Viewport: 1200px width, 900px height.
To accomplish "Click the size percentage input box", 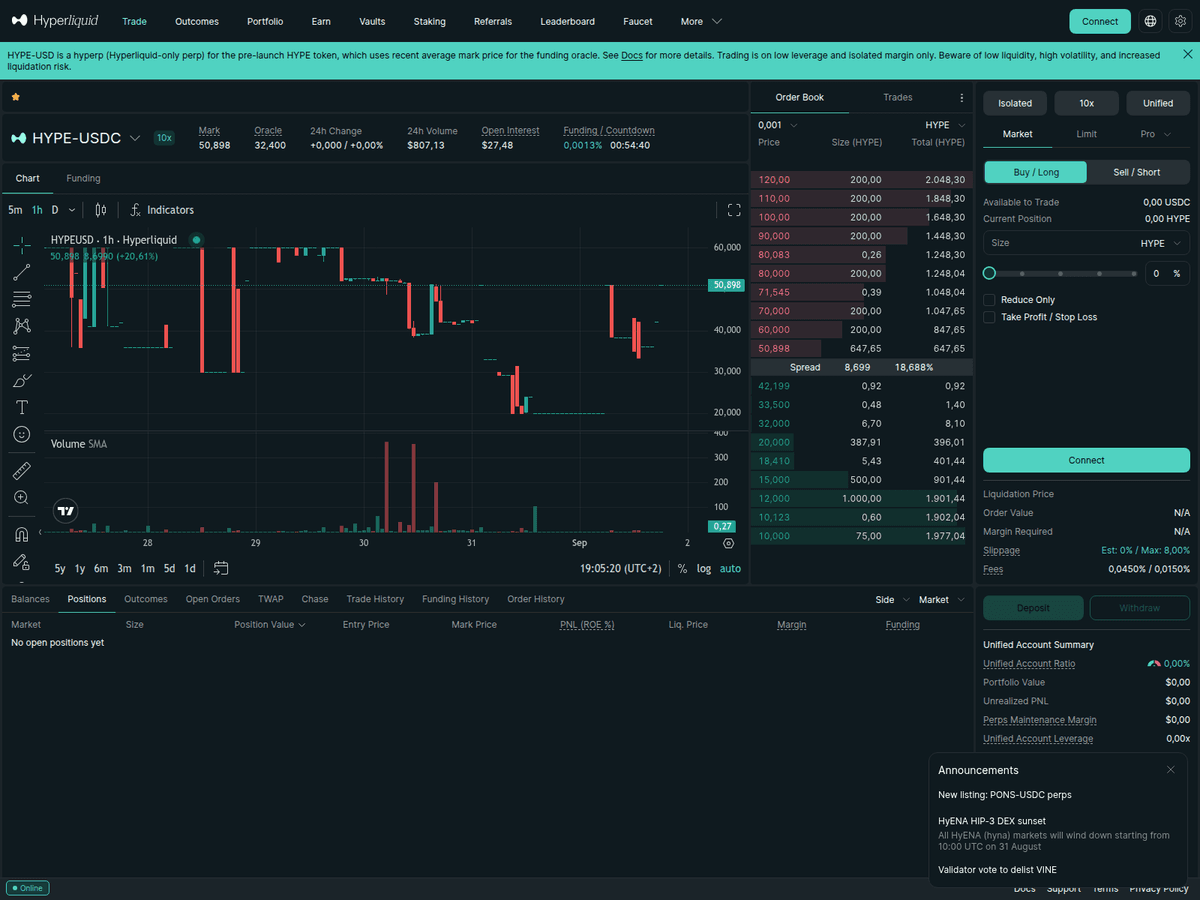I will (1167, 273).
